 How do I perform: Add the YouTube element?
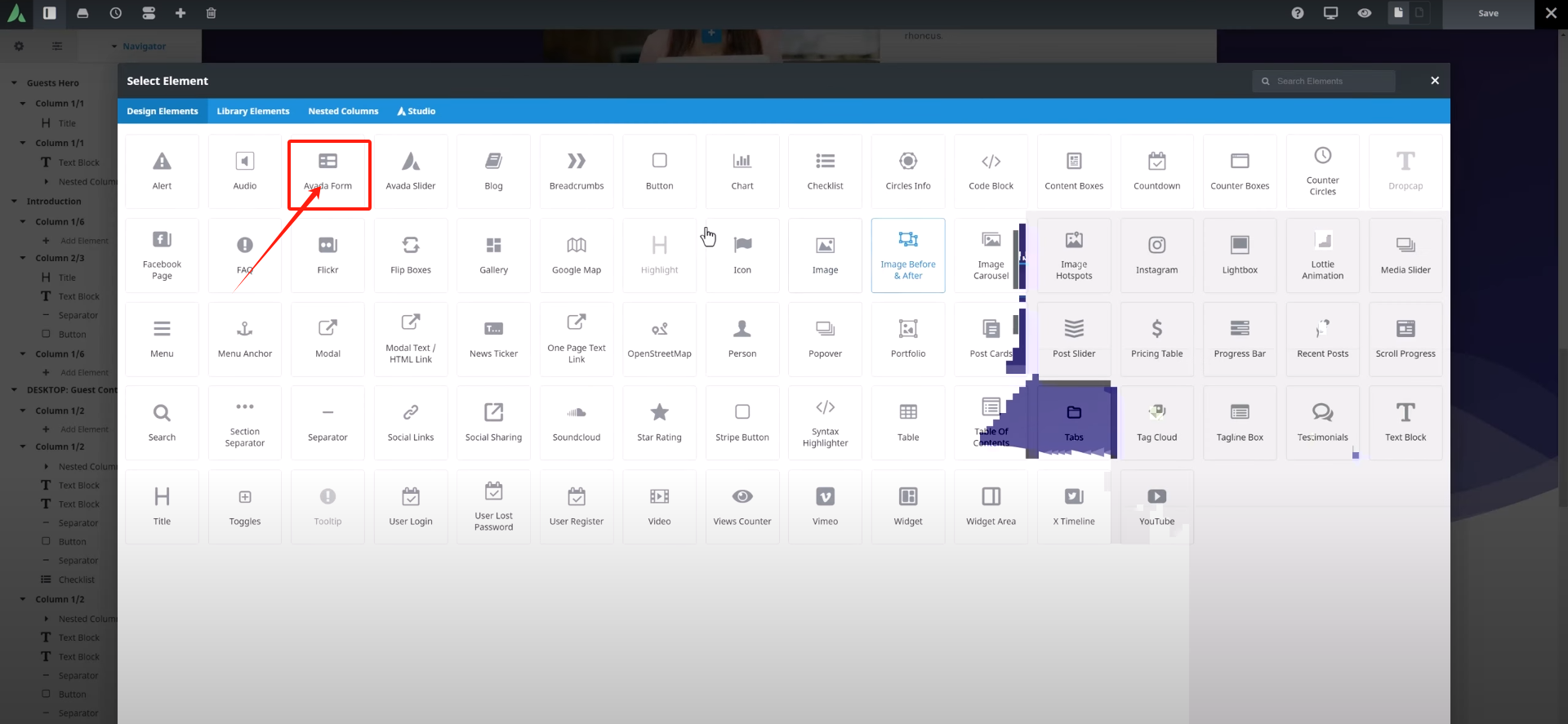[1156, 506]
